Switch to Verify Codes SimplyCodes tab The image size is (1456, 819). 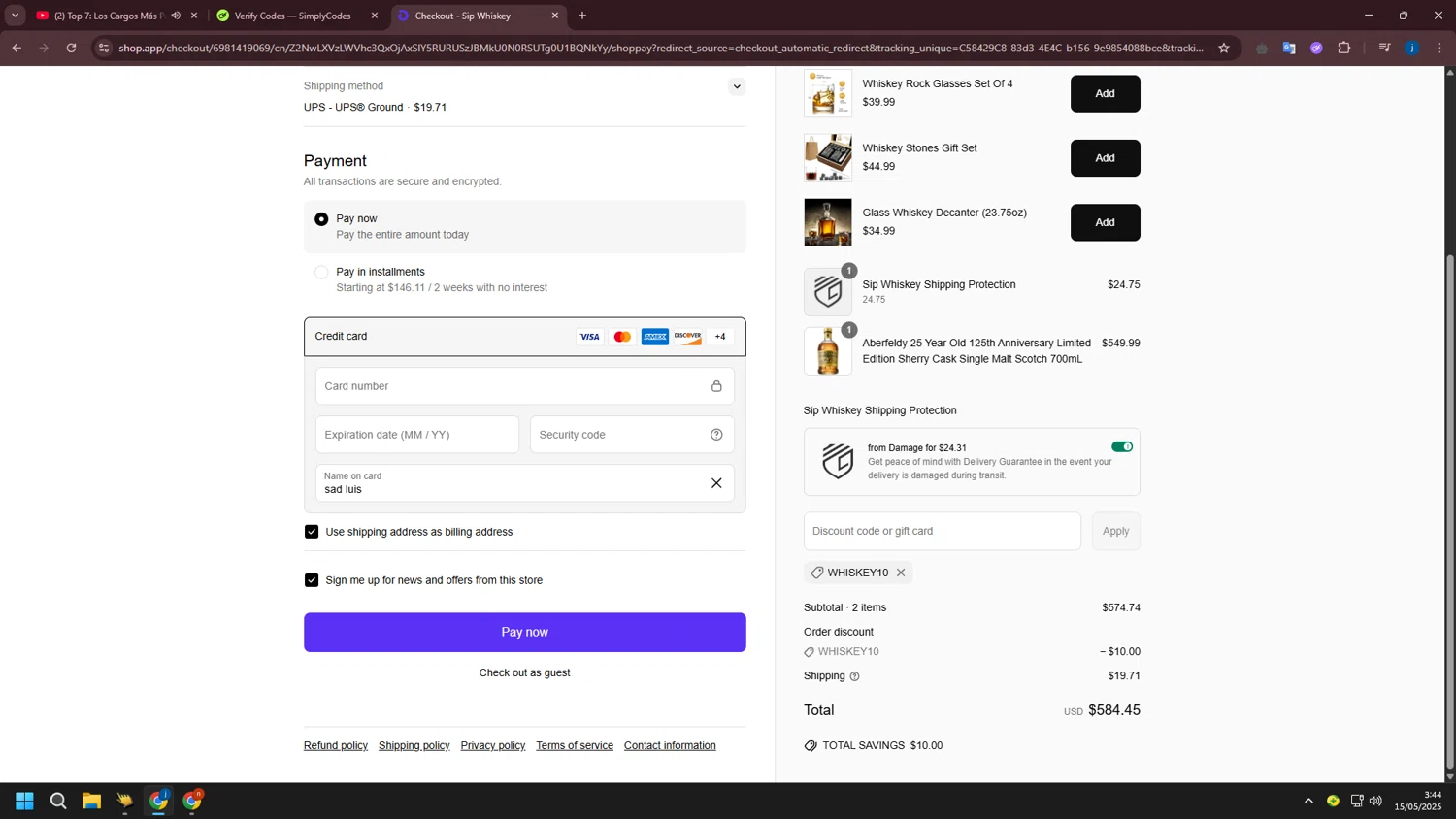(292, 16)
